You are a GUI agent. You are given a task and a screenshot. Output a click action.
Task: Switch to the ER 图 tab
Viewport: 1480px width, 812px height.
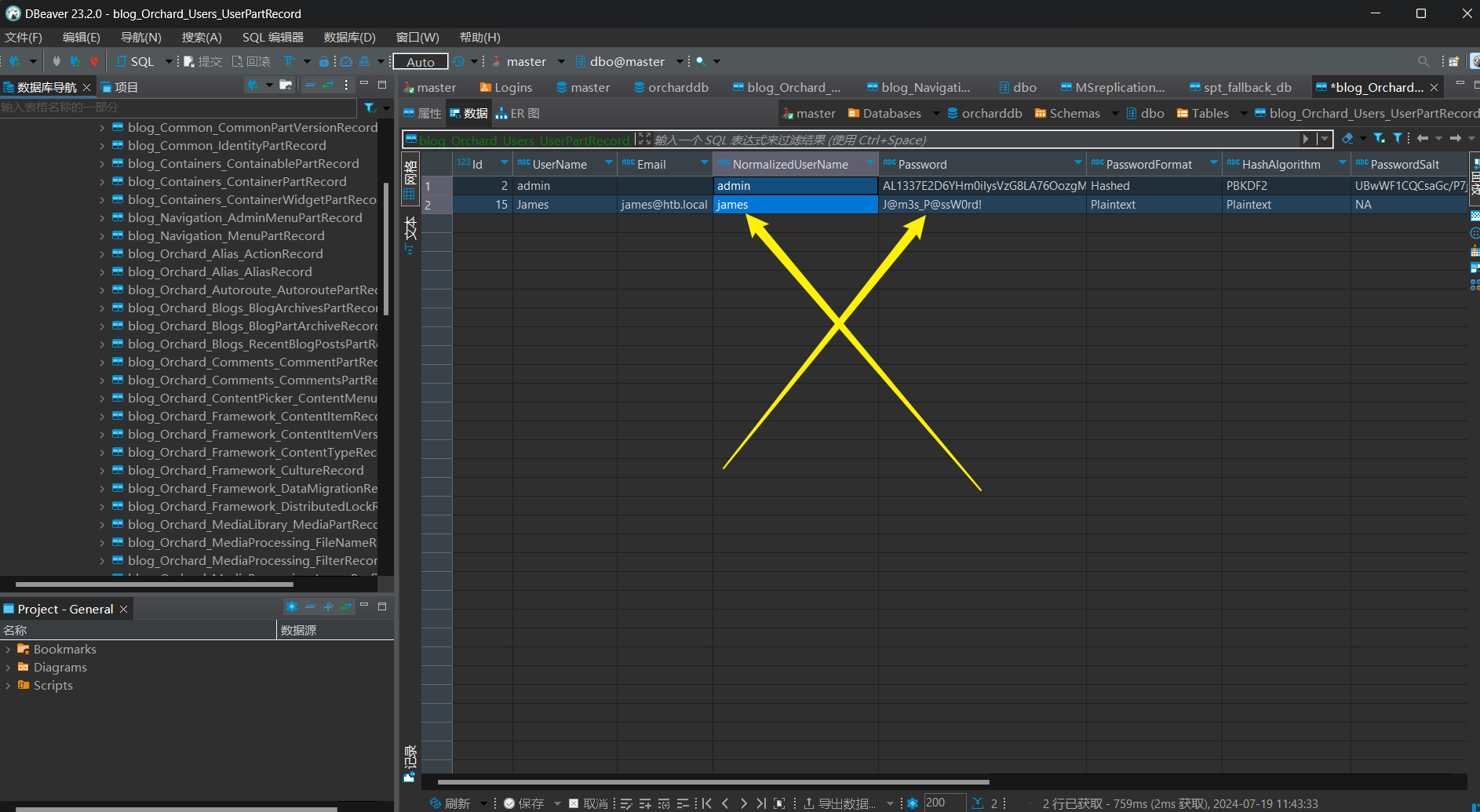click(518, 114)
